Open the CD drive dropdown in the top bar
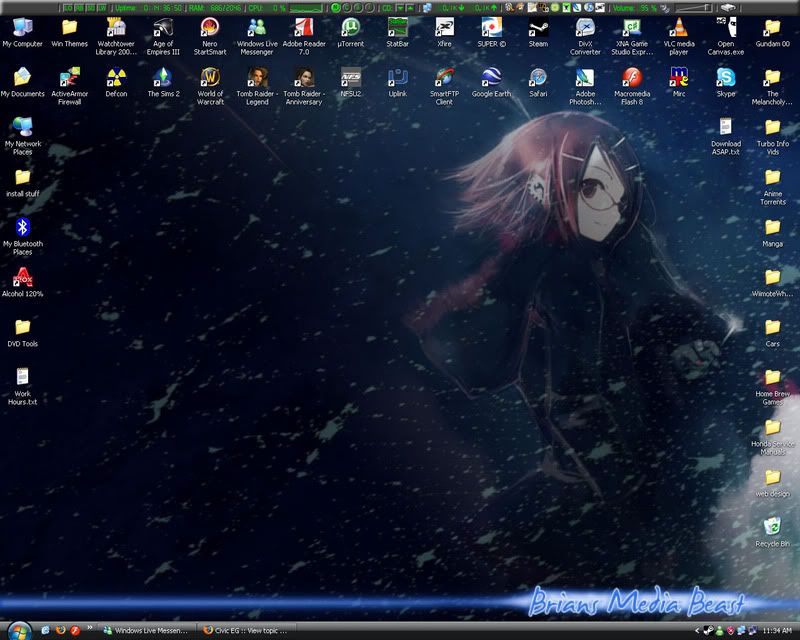The image size is (800, 640). tap(399, 8)
